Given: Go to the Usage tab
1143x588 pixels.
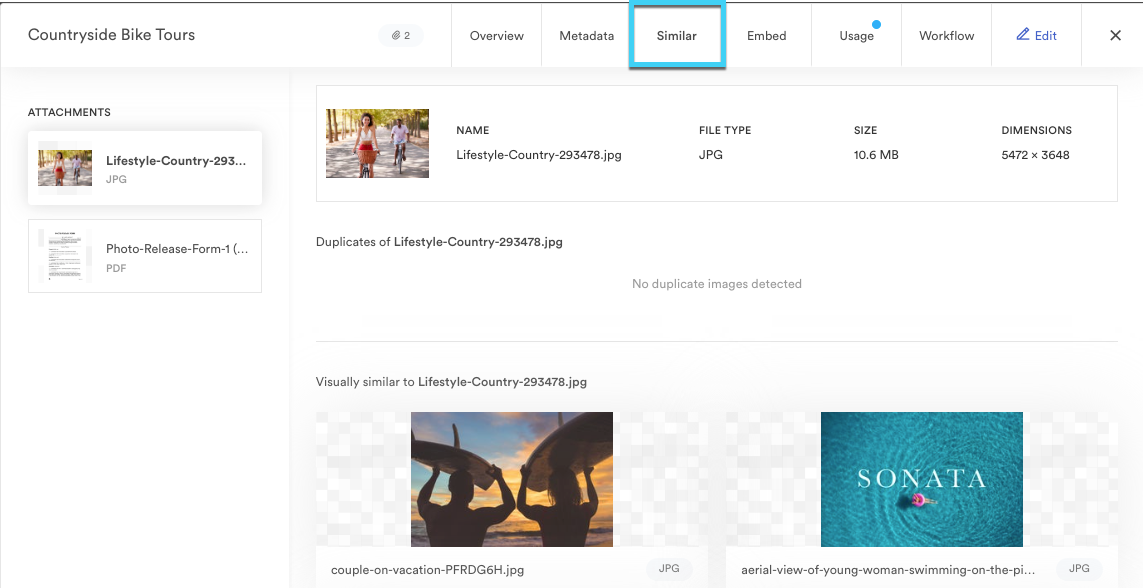Looking at the screenshot, I should point(857,36).
